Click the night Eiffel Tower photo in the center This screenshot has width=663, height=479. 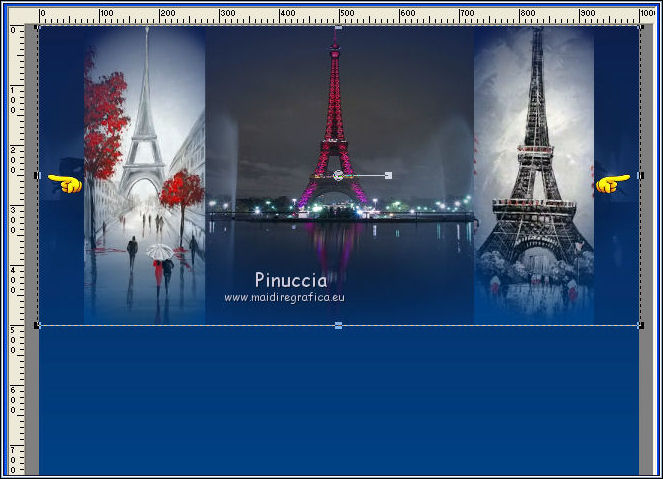tap(340, 175)
